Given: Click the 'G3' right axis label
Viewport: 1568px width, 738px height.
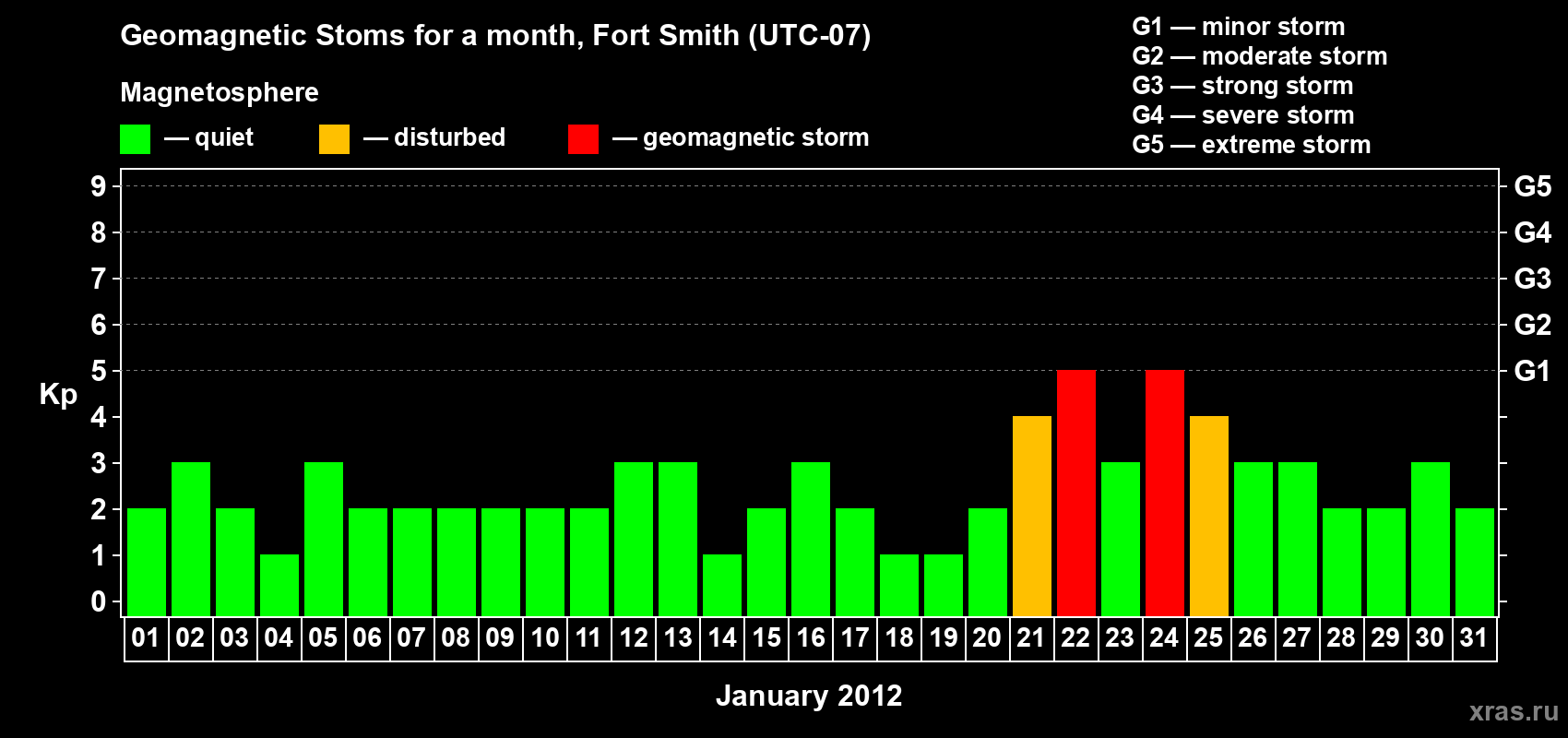Looking at the screenshot, I should [1533, 279].
